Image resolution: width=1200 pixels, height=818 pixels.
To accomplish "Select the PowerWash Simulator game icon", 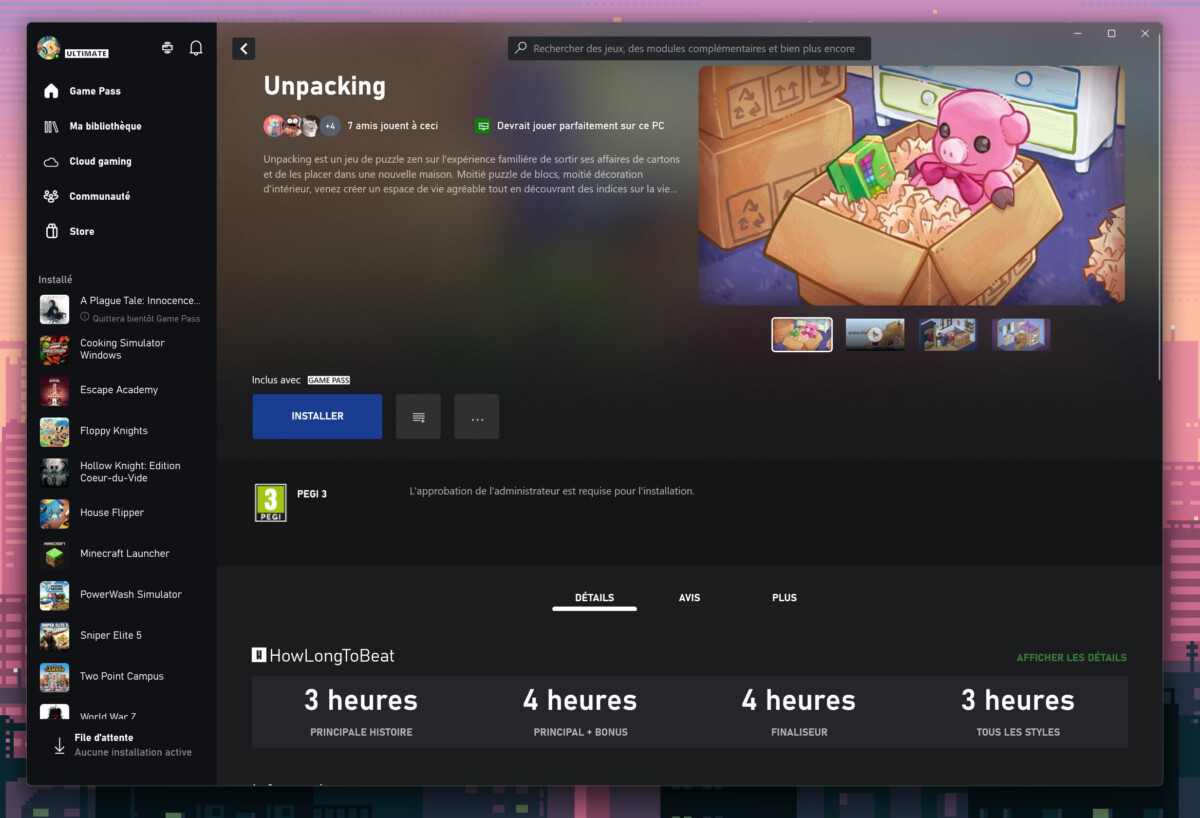I will tap(55, 596).
